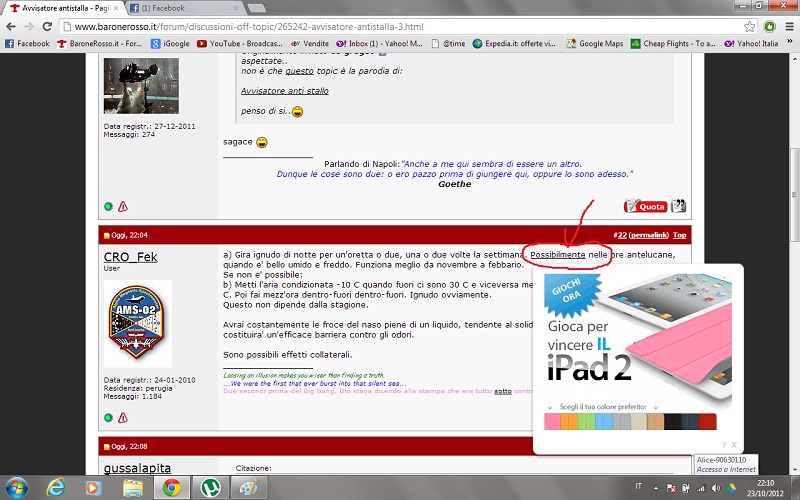Click the CRO_Fek AMS-02 avatar image
Screen dimensions: 800x500
pos(138,323)
